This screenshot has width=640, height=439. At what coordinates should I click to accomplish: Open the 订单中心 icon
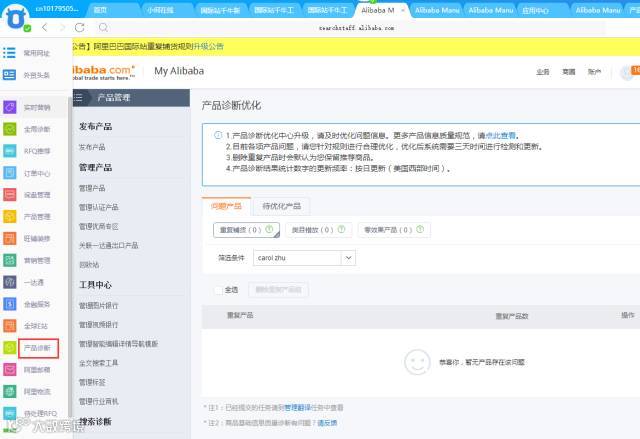(10, 173)
